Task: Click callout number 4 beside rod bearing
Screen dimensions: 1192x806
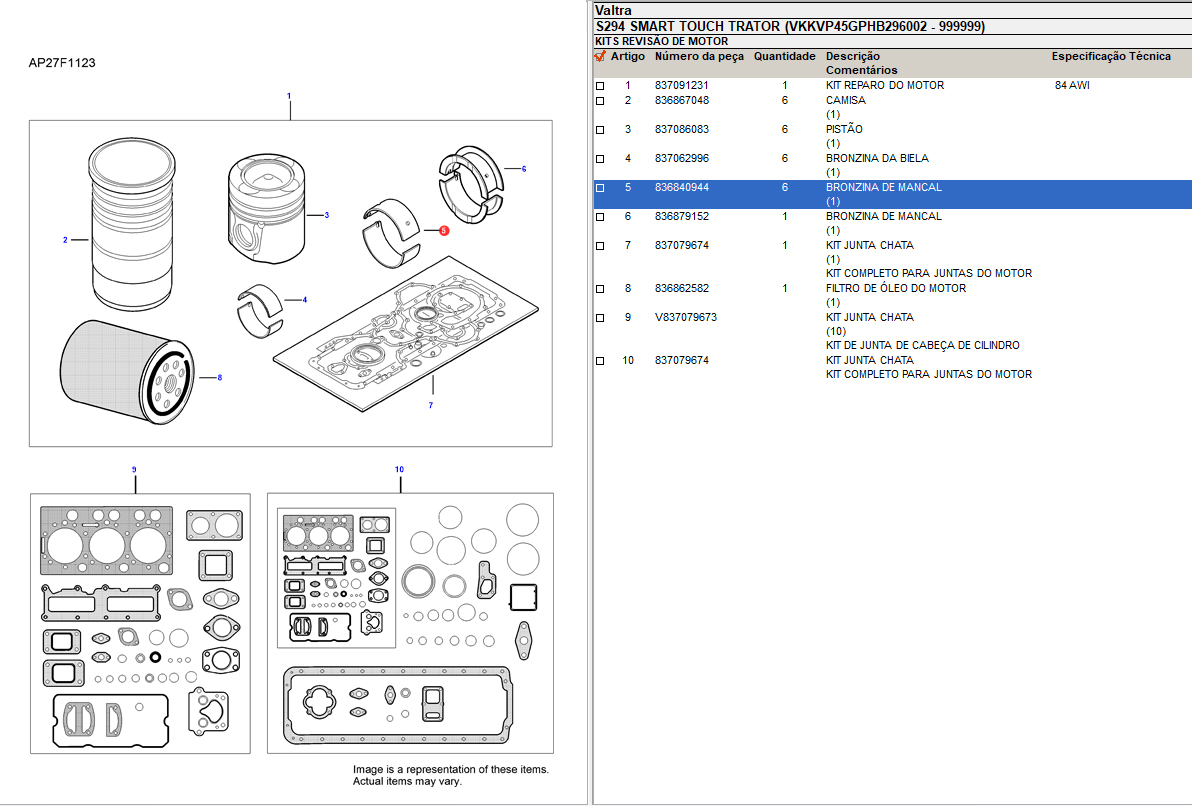Action: coord(304,300)
